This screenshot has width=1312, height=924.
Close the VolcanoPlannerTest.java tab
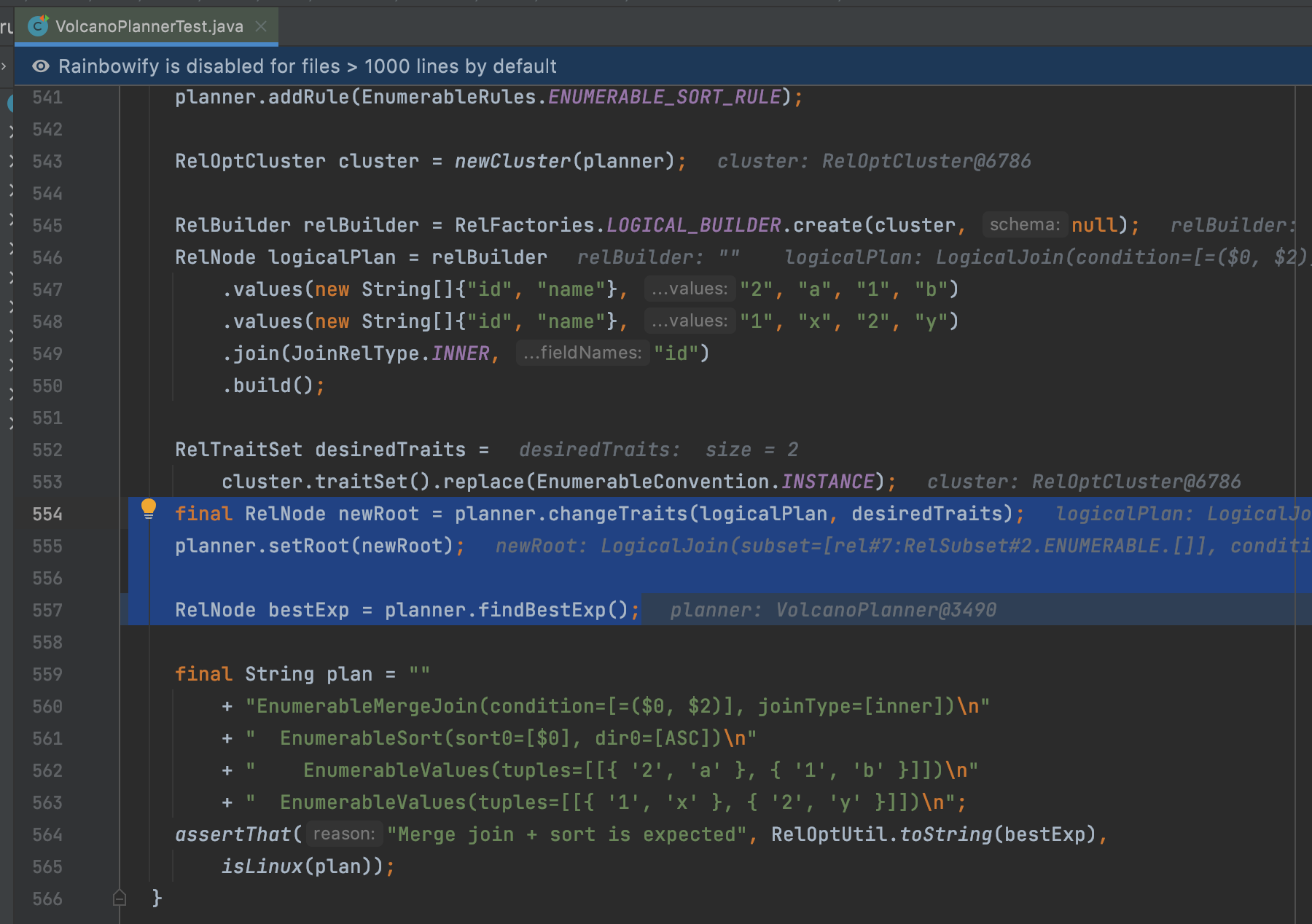click(x=261, y=27)
